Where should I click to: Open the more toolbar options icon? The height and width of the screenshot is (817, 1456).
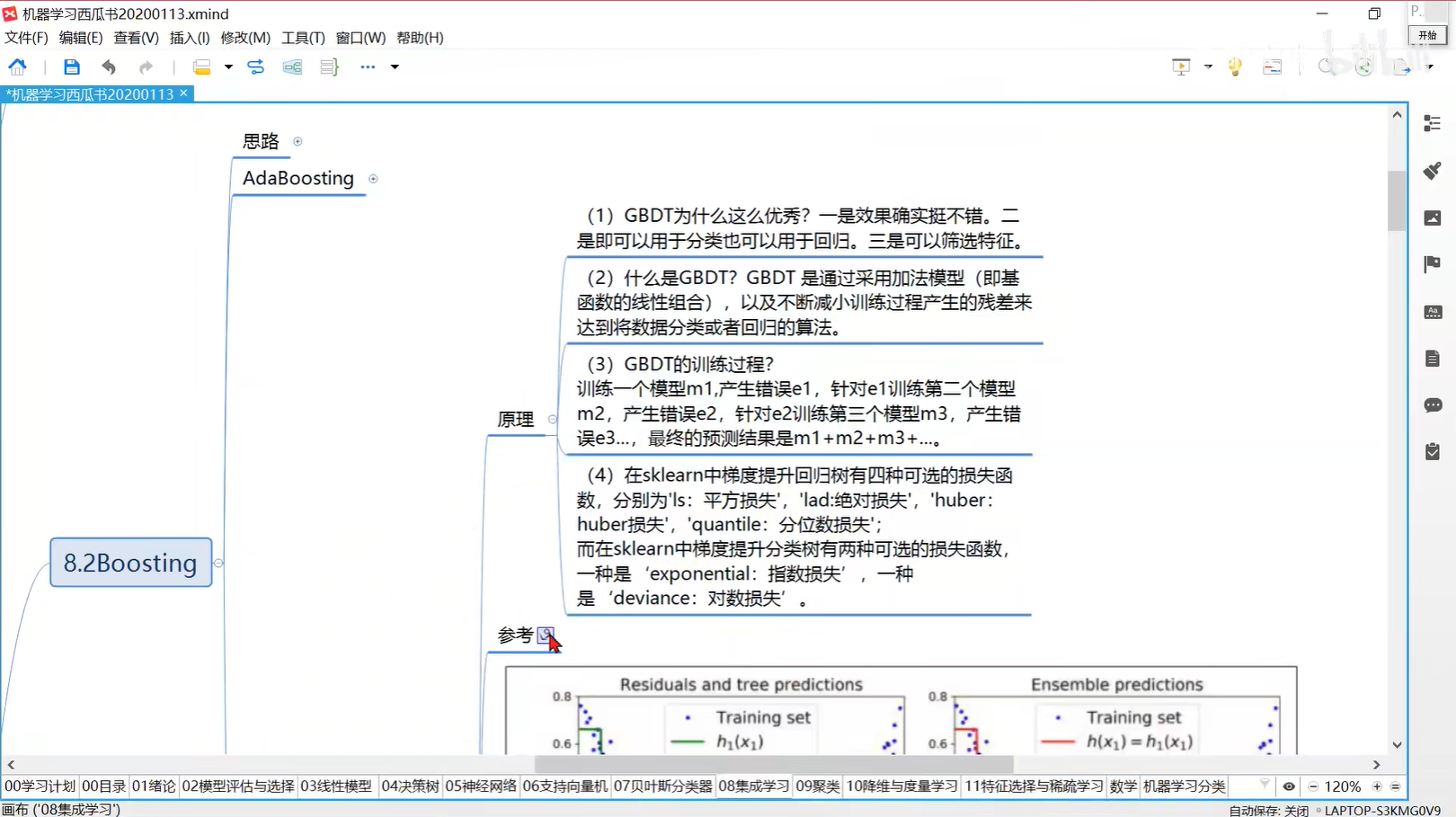(368, 67)
